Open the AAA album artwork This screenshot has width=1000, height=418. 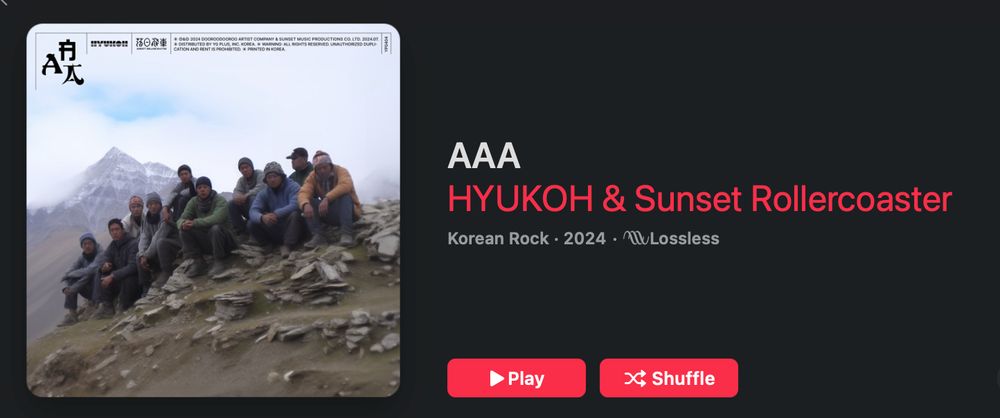(213, 210)
